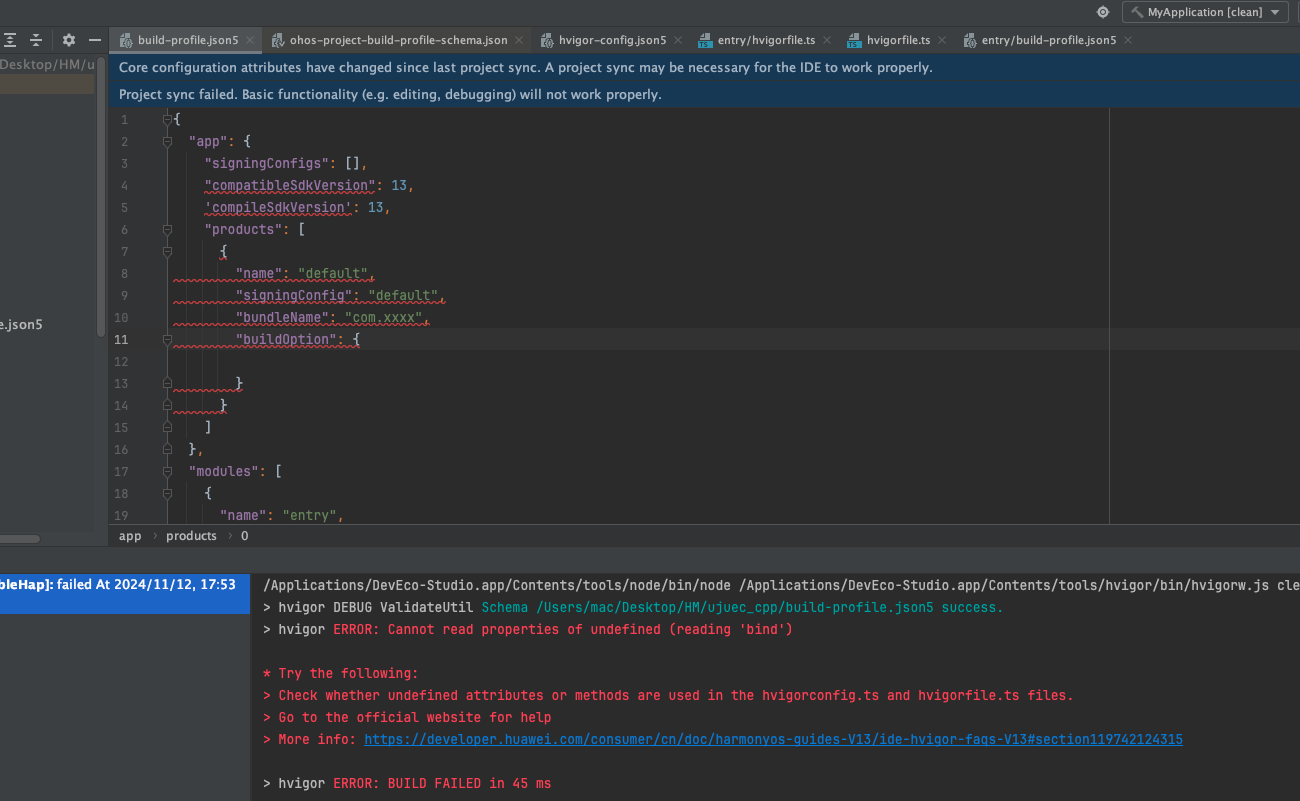Click the Expand All icon in project panel
This screenshot has width=1300, height=801.
click(x=9, y=40)
